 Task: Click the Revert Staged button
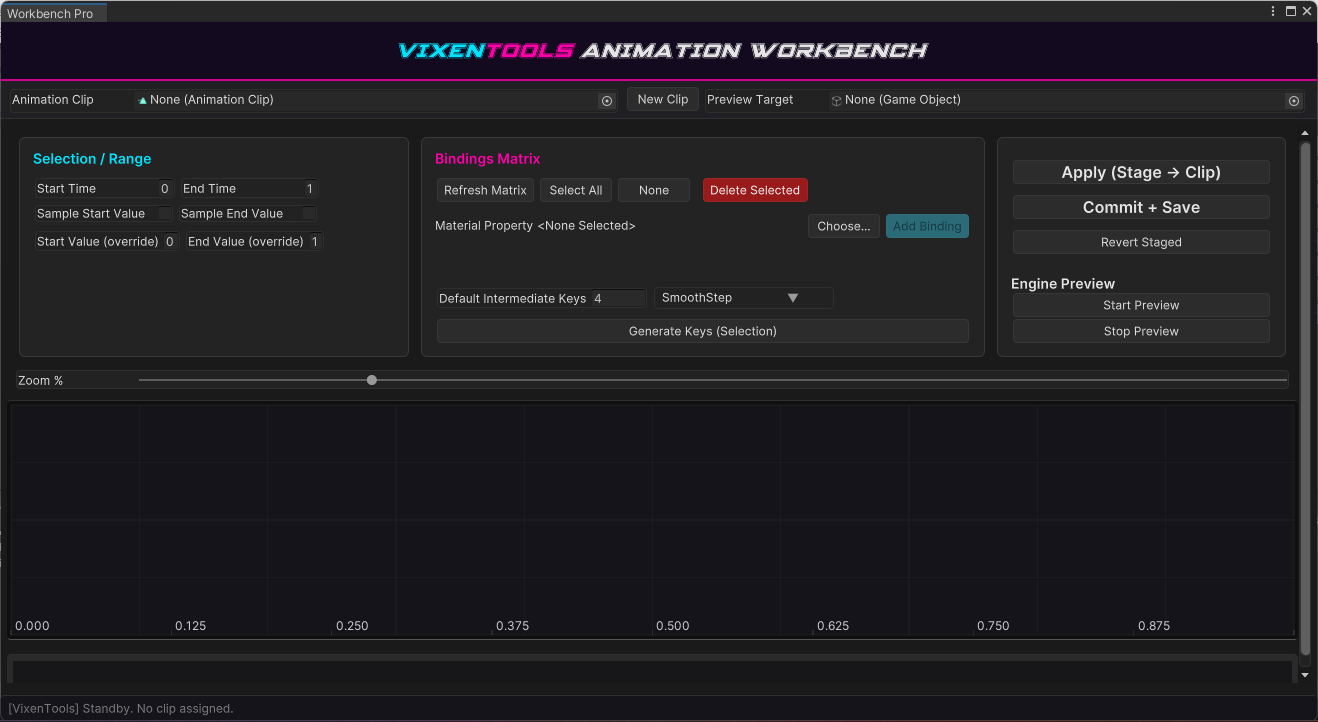(x=1141, y=242)
